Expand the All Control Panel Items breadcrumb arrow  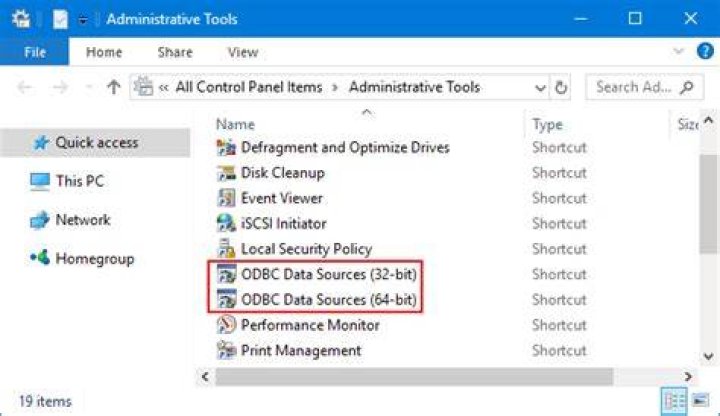pyautogui.click(x=335, y=87)
